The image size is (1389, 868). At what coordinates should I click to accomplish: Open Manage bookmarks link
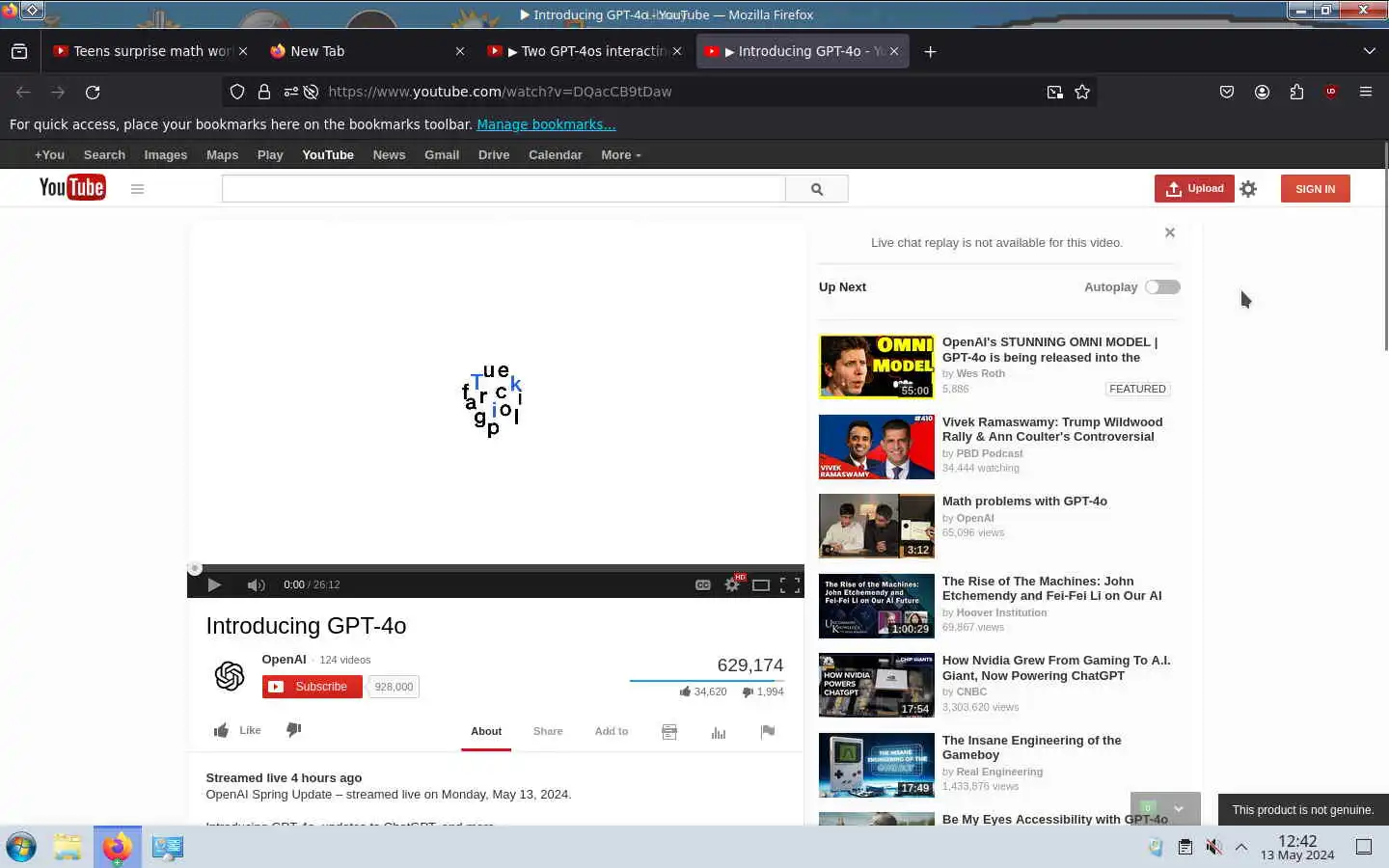click(546, 124)
